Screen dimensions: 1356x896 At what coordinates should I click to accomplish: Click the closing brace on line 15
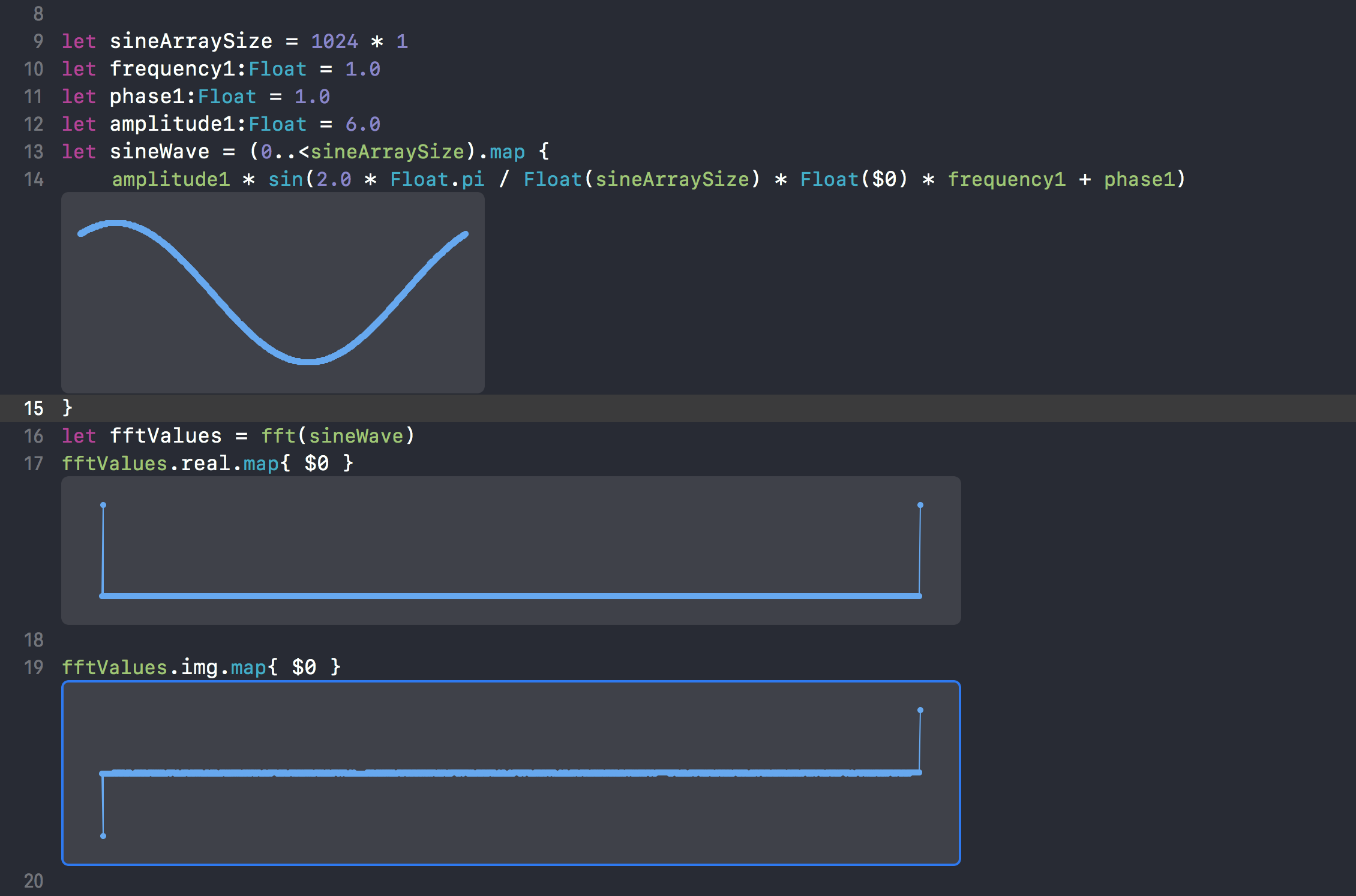68,408
